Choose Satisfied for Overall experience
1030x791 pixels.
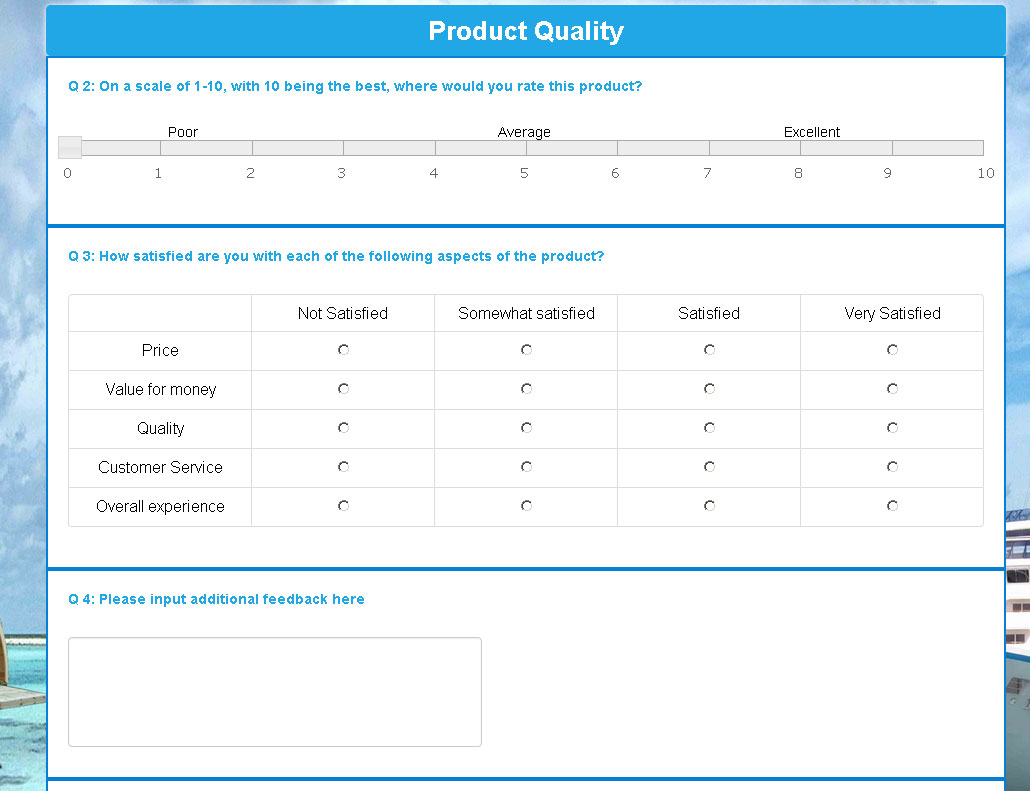point(709,506)
